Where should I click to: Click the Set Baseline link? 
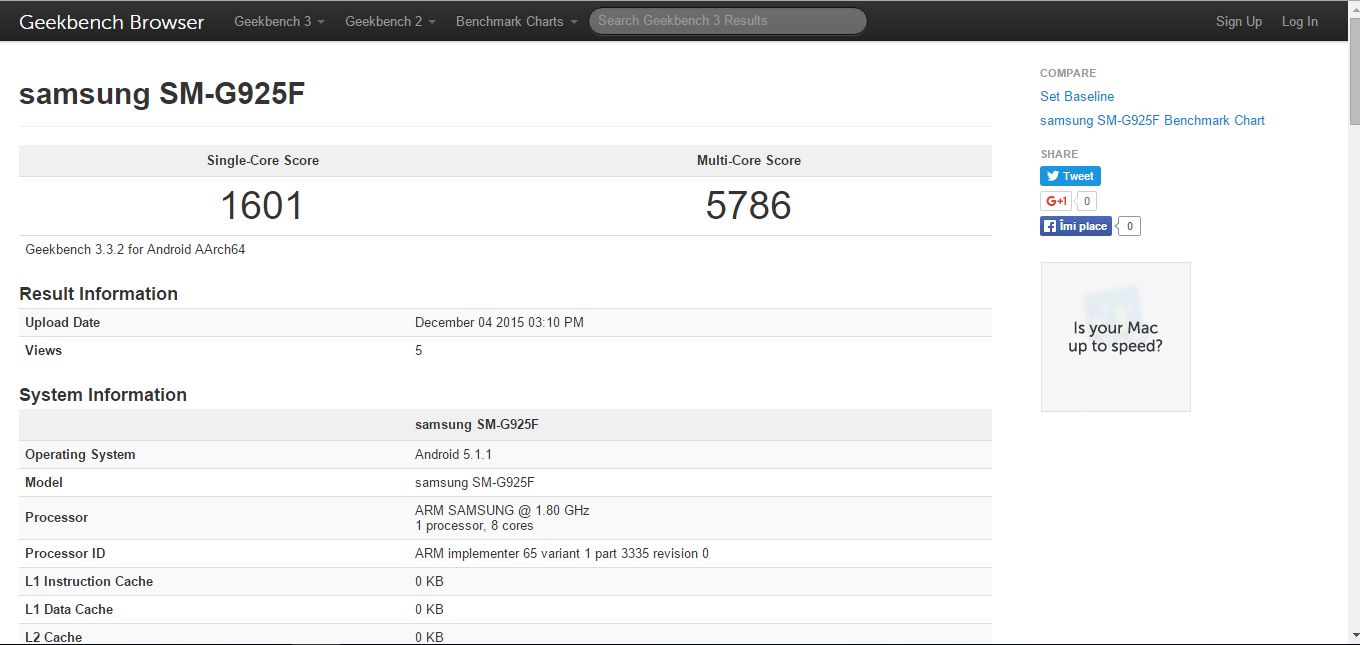click(x=1077, y=96)
